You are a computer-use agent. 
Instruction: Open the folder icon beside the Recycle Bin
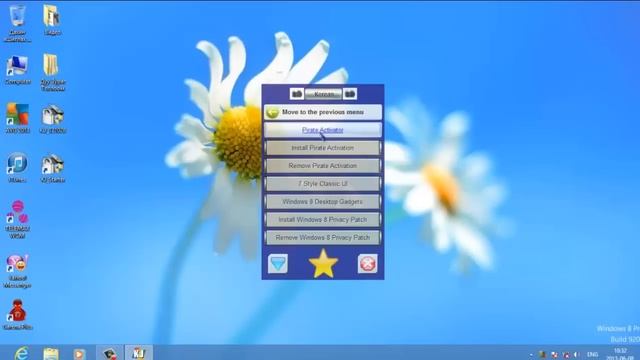(52, 20)
